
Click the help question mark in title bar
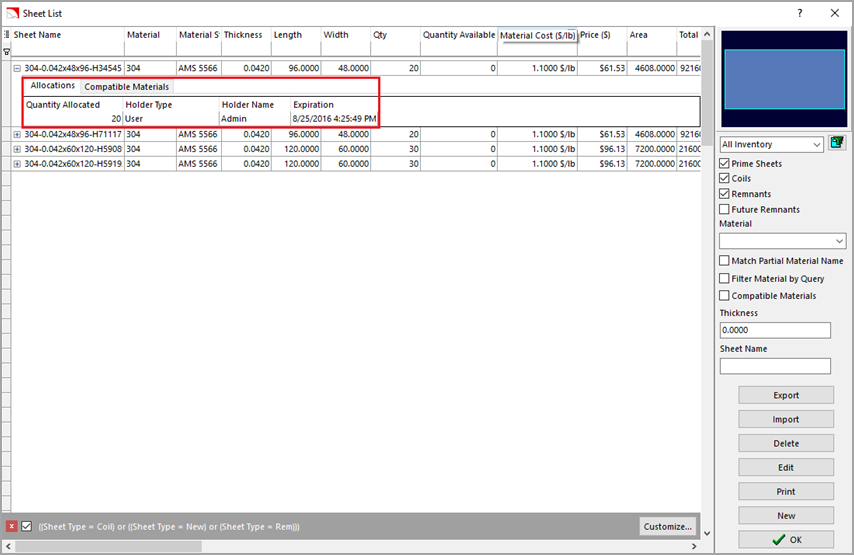coord(799,13)
